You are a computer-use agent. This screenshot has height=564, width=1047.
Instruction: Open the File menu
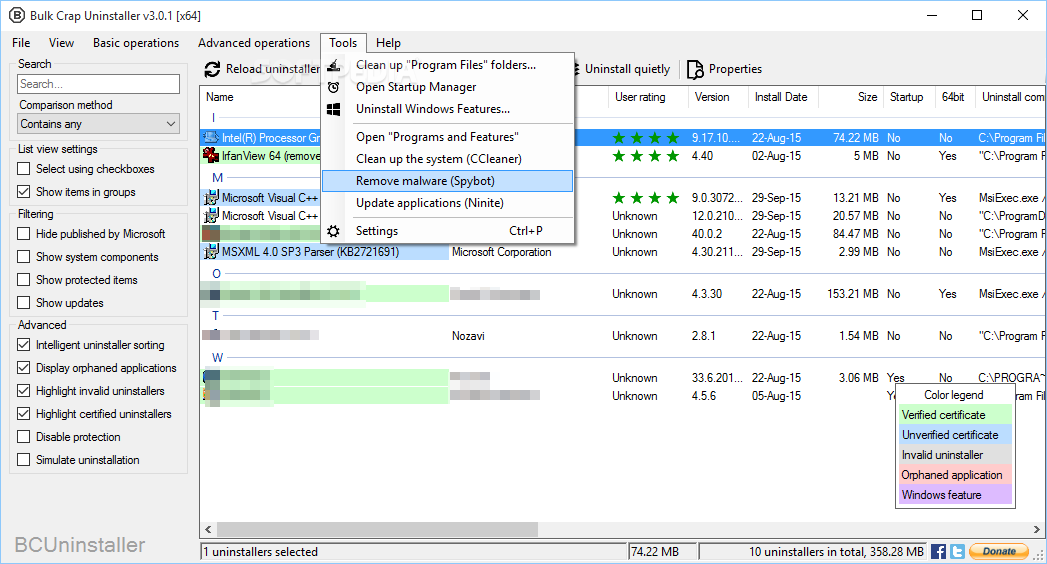pos(21,43)
